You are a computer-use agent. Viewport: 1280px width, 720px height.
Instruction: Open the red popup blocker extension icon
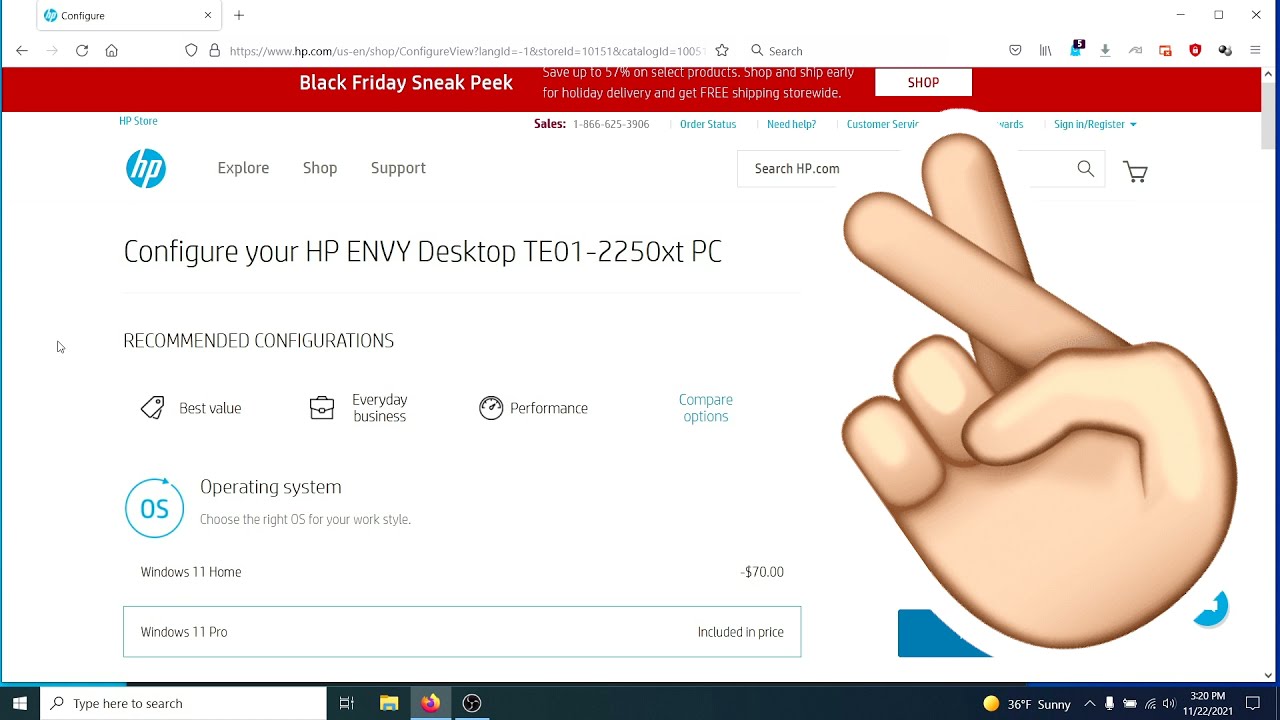pos(1165,50)
